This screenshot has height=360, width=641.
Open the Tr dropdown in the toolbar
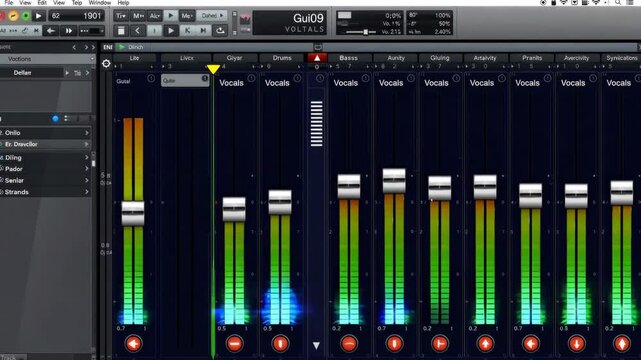coord(121,16)
